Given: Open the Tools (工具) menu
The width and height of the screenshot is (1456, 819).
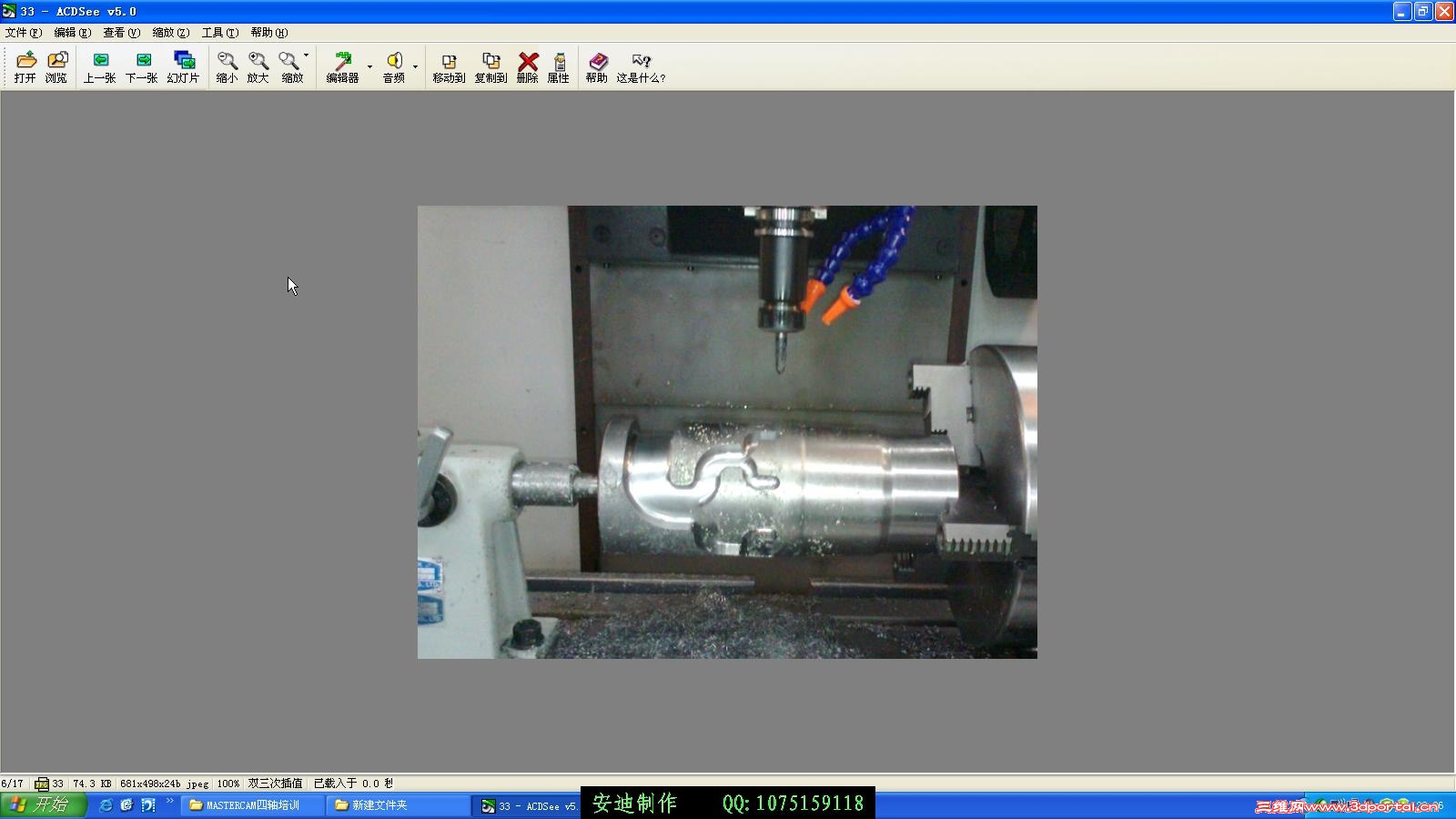Looking at the screenshot, I should point(219,33).
